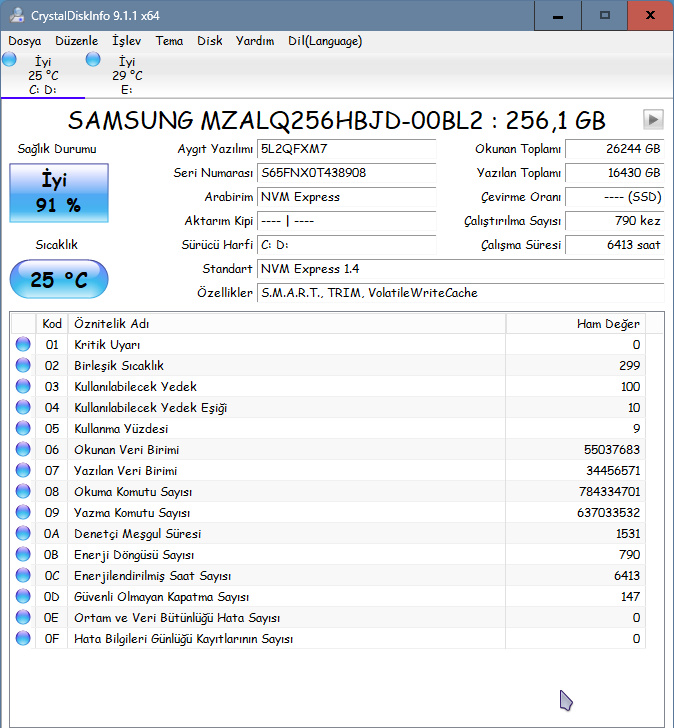Click the raw value 637033532
The height and width of the screenshot is (728, 674).
pyautogui.click(x=609, y=513)
